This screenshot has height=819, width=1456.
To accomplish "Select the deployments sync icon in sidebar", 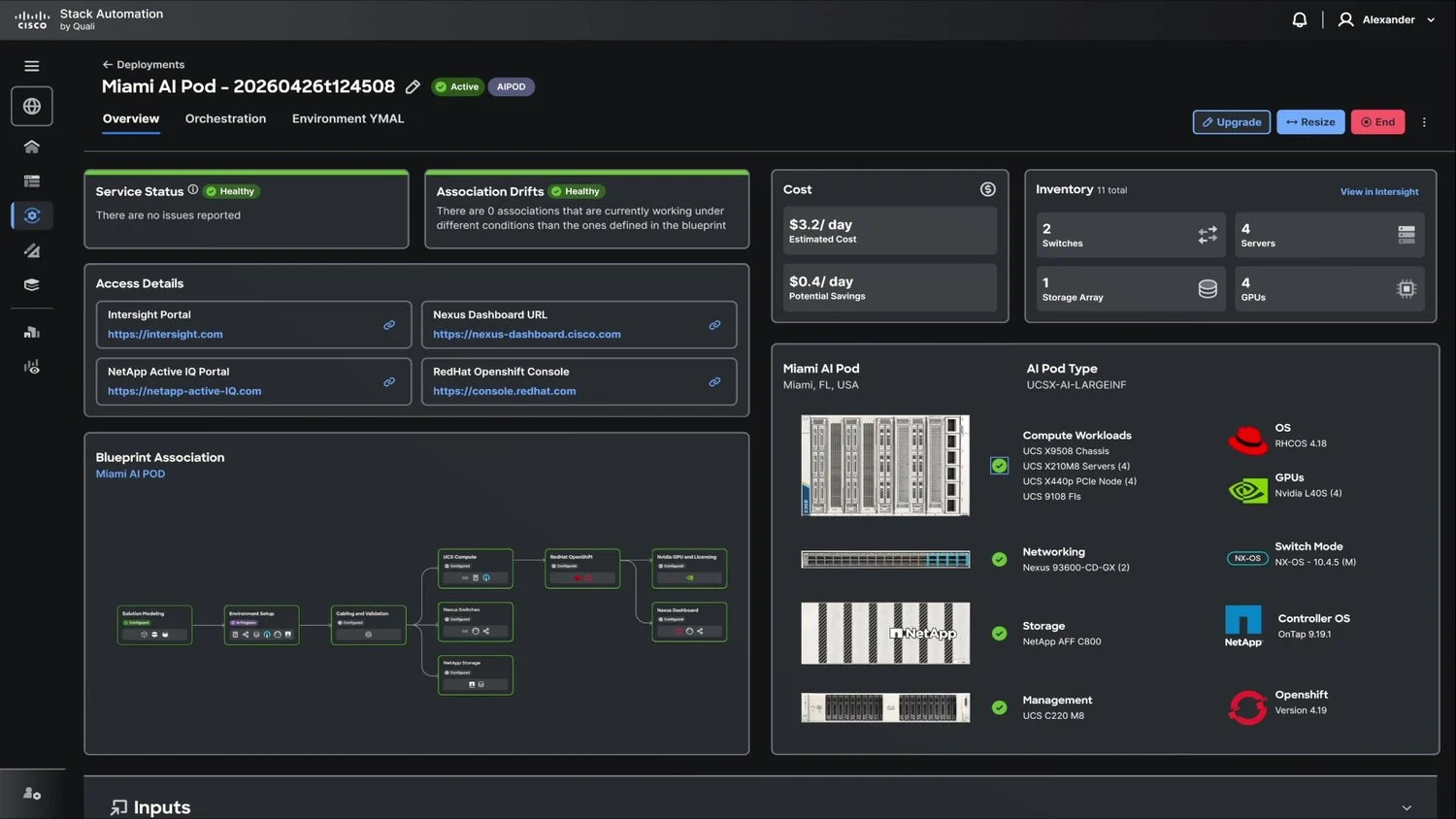I will pos(32,215).
